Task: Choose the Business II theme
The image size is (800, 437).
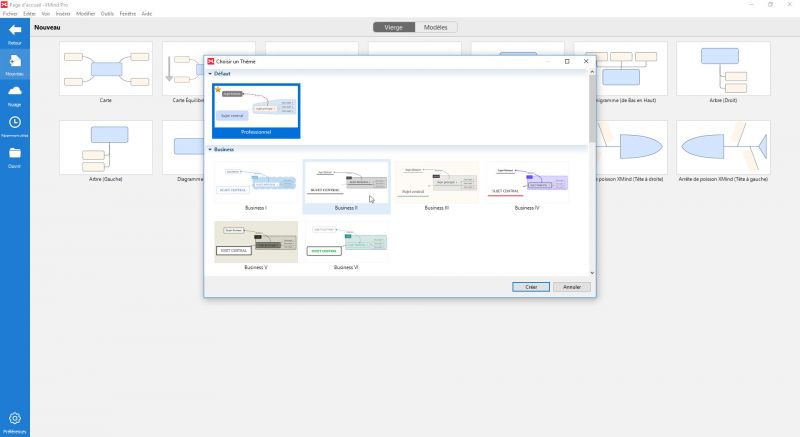Action: tap(346, 186)
